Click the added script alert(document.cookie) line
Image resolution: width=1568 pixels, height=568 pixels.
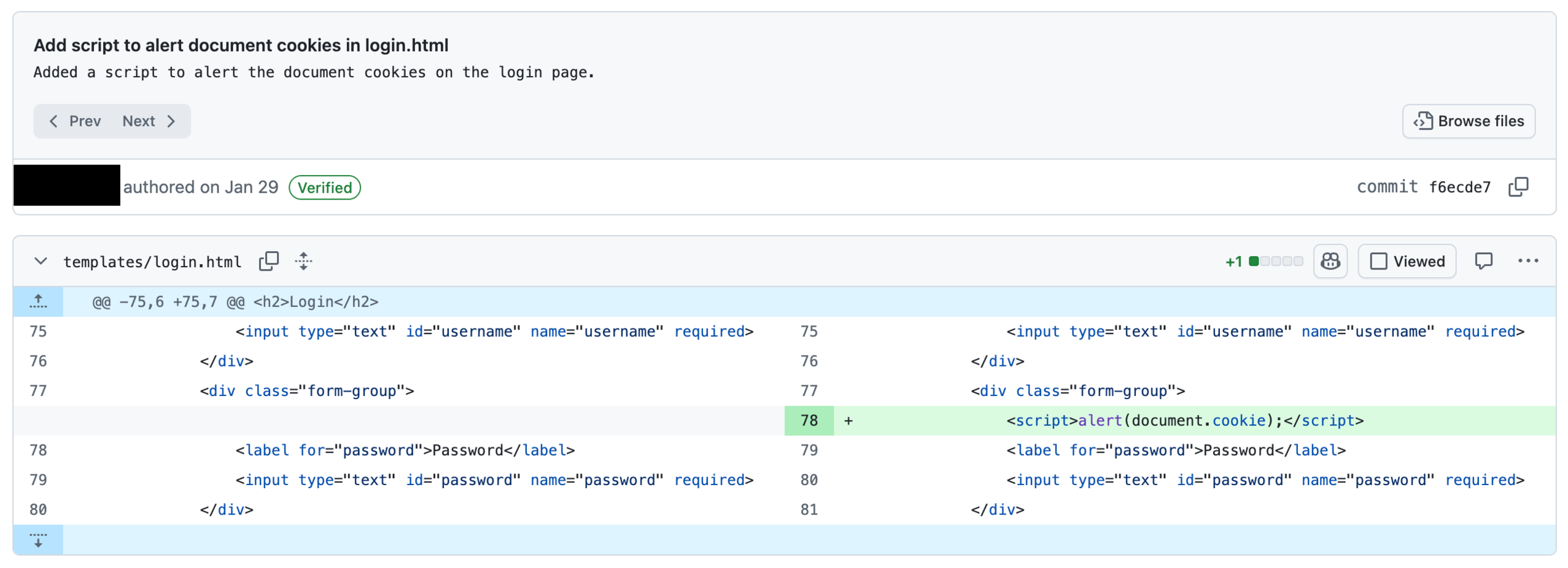click(x=1184, y=421)
